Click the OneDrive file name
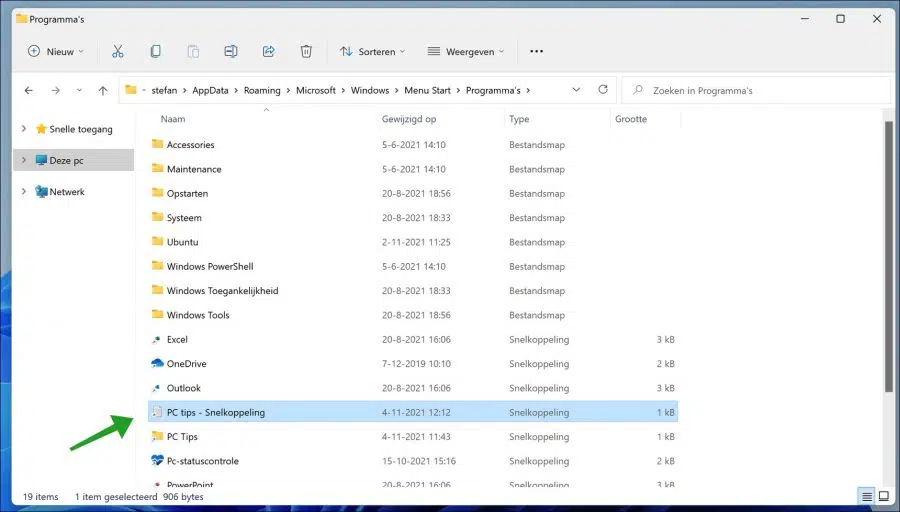The image size is (900, 512). point(187,363)
